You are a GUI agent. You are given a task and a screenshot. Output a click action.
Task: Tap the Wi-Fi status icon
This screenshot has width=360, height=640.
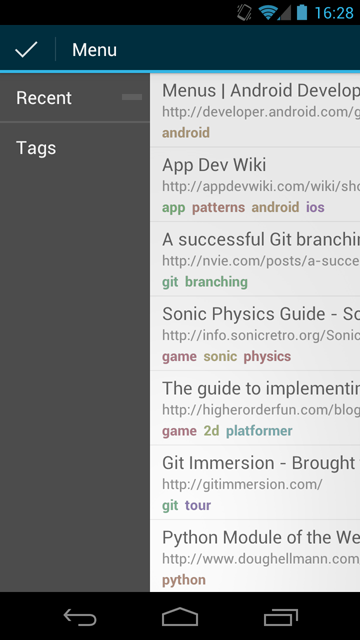268,12
